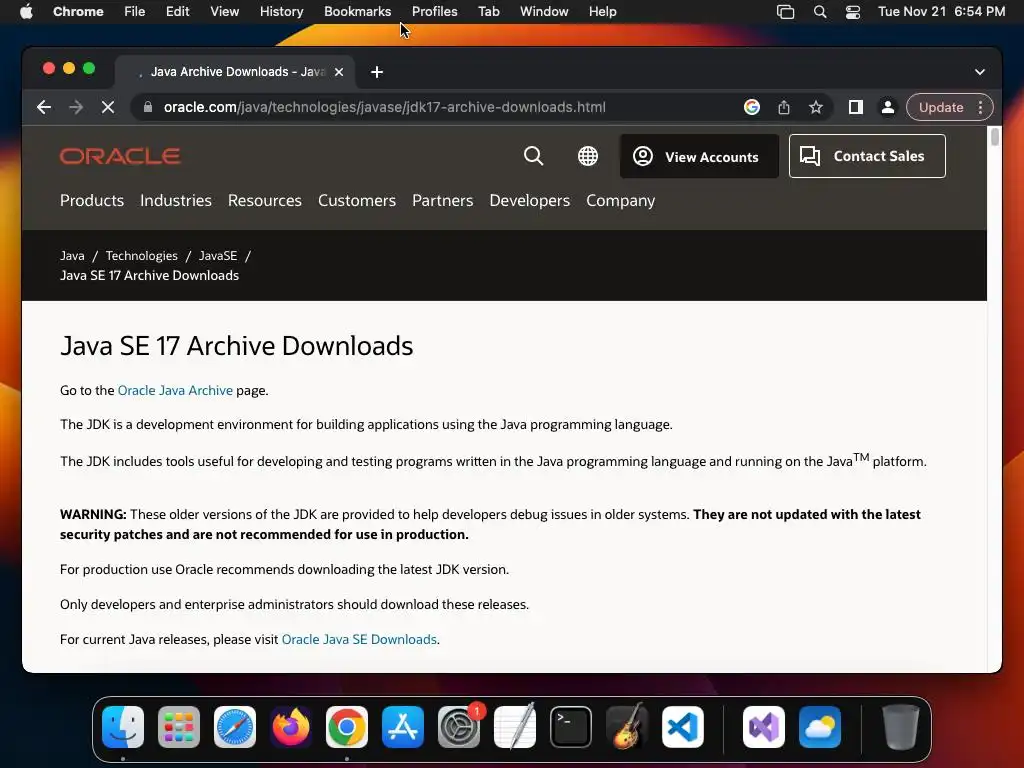
Task: Toggle the Chrome side panel icon
Action: tap(856, 107)
